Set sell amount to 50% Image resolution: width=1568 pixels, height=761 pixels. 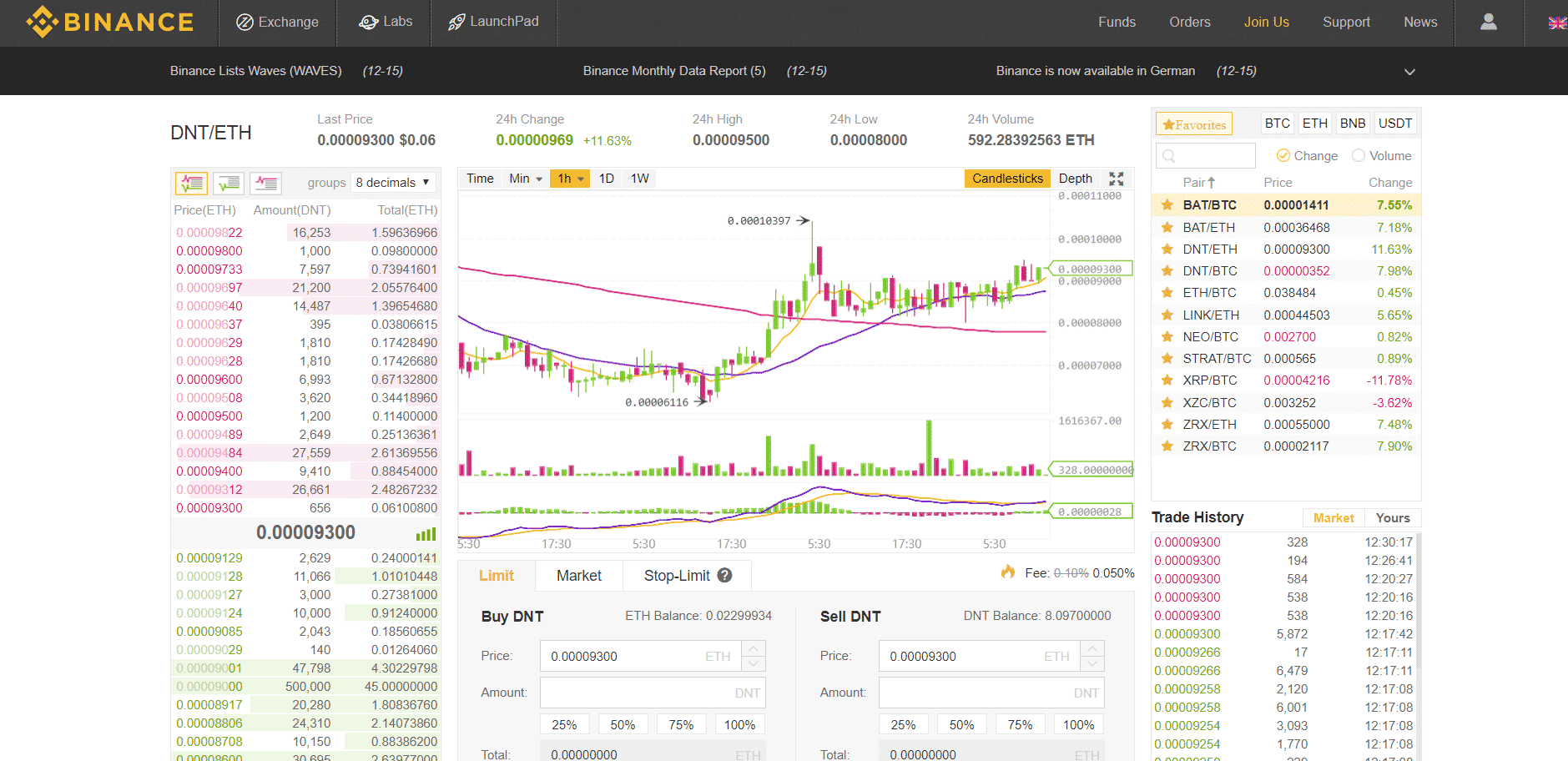(x=961, y=724)
